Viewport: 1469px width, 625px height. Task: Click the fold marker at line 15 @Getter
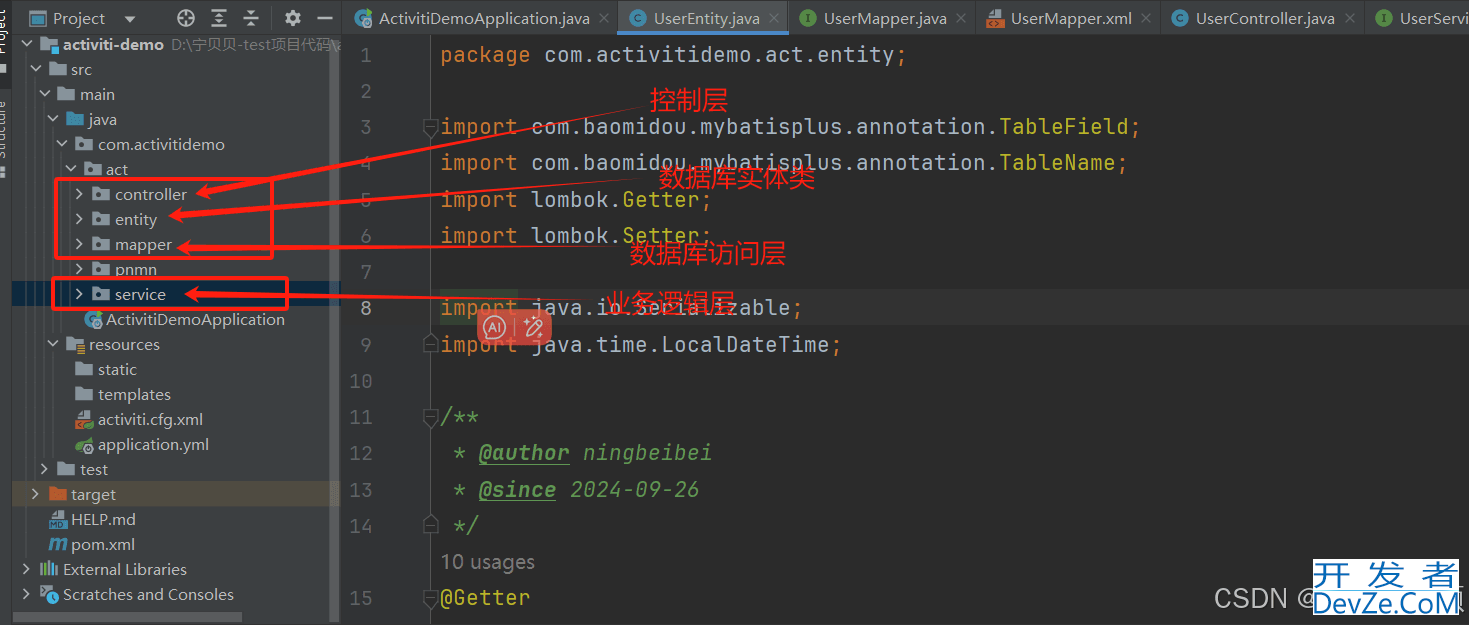tap(430, 598)
